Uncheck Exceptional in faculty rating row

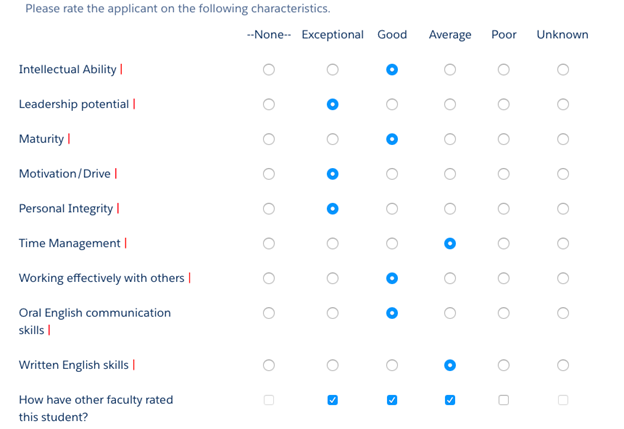333,400
